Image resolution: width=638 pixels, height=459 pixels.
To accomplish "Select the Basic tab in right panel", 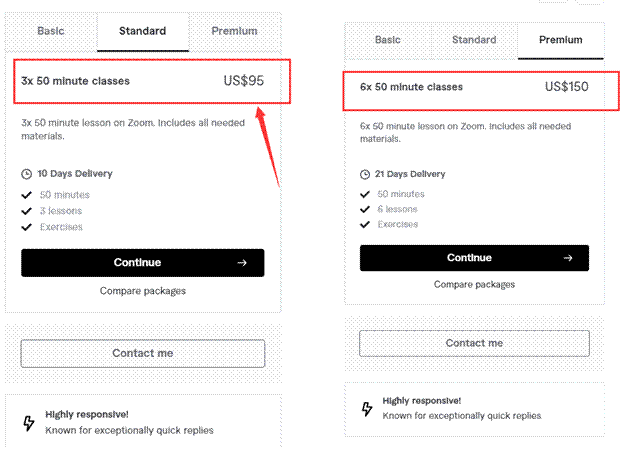I will [x=388, y=40].
